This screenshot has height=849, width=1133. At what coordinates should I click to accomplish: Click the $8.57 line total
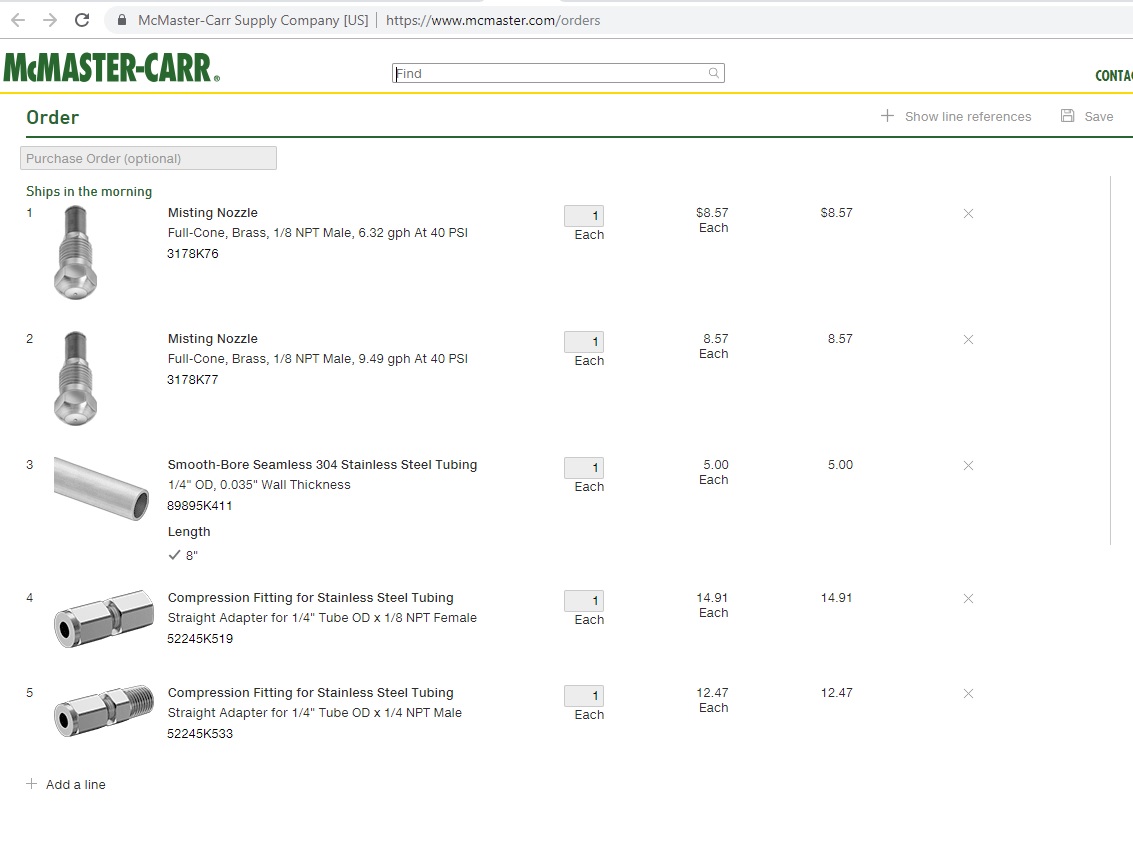(x=836, y=212)
